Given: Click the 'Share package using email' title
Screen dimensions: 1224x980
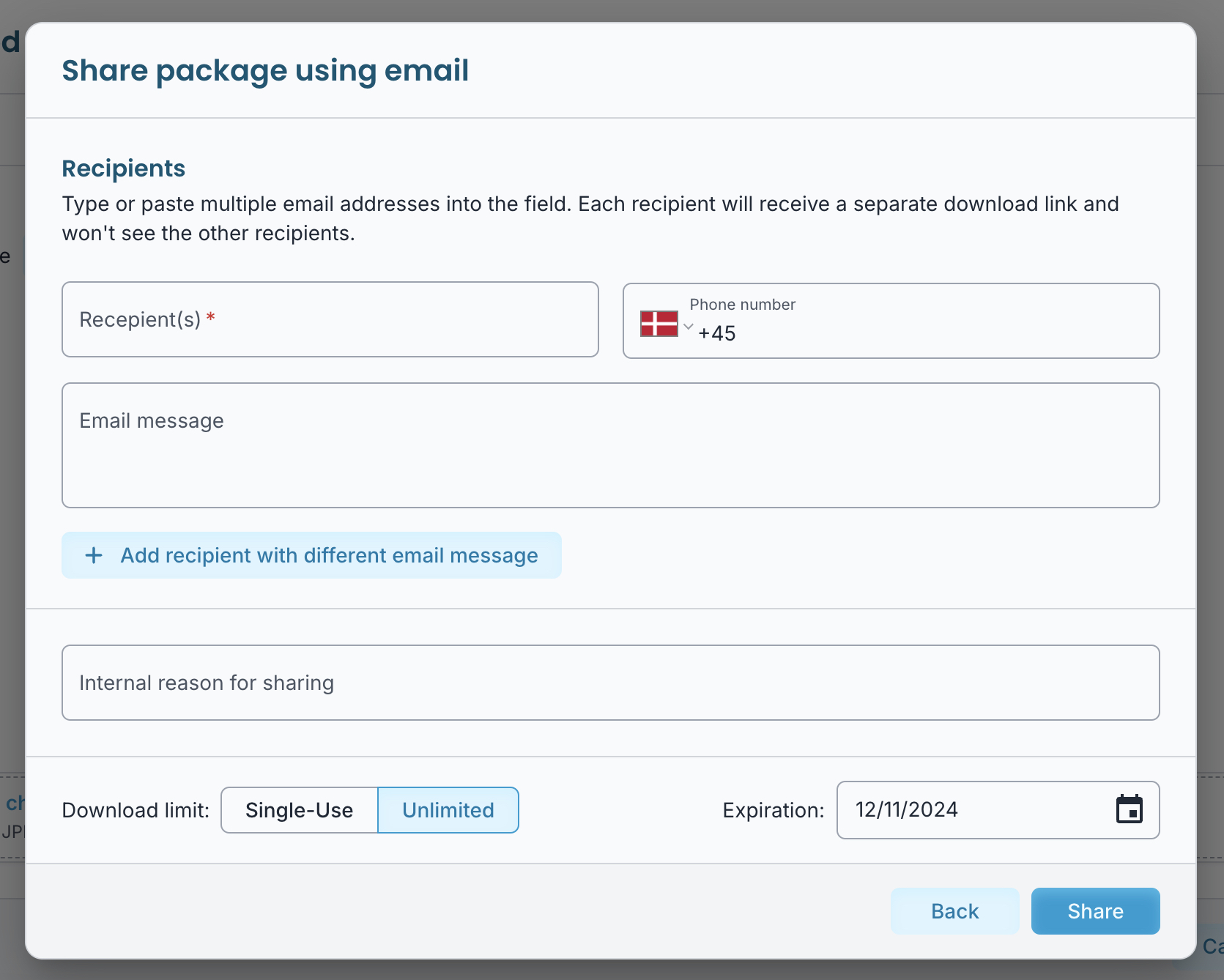Looking at the screenshot, I should pos(265,70).
